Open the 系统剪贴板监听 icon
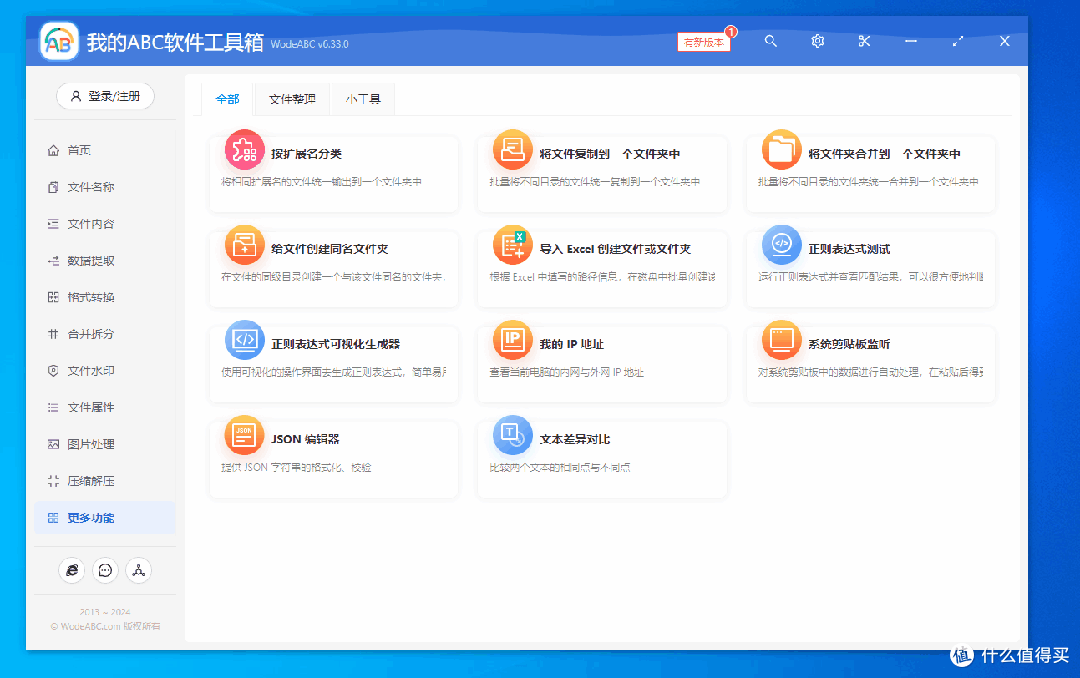The image size is (1080, 678). pyautogui.click(x=782, y=340)
